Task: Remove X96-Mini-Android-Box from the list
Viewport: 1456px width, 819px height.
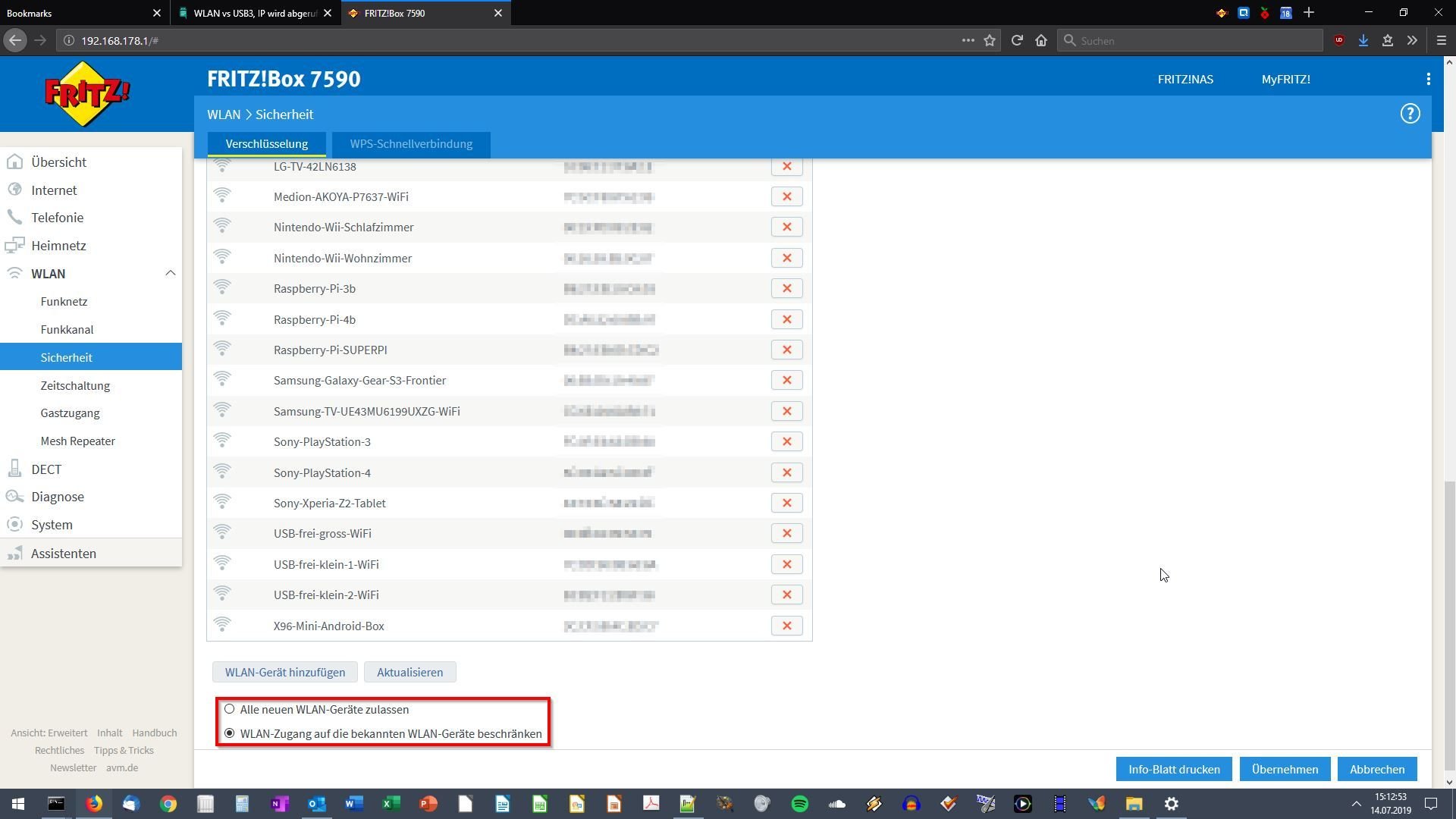Action: (786, 626)
